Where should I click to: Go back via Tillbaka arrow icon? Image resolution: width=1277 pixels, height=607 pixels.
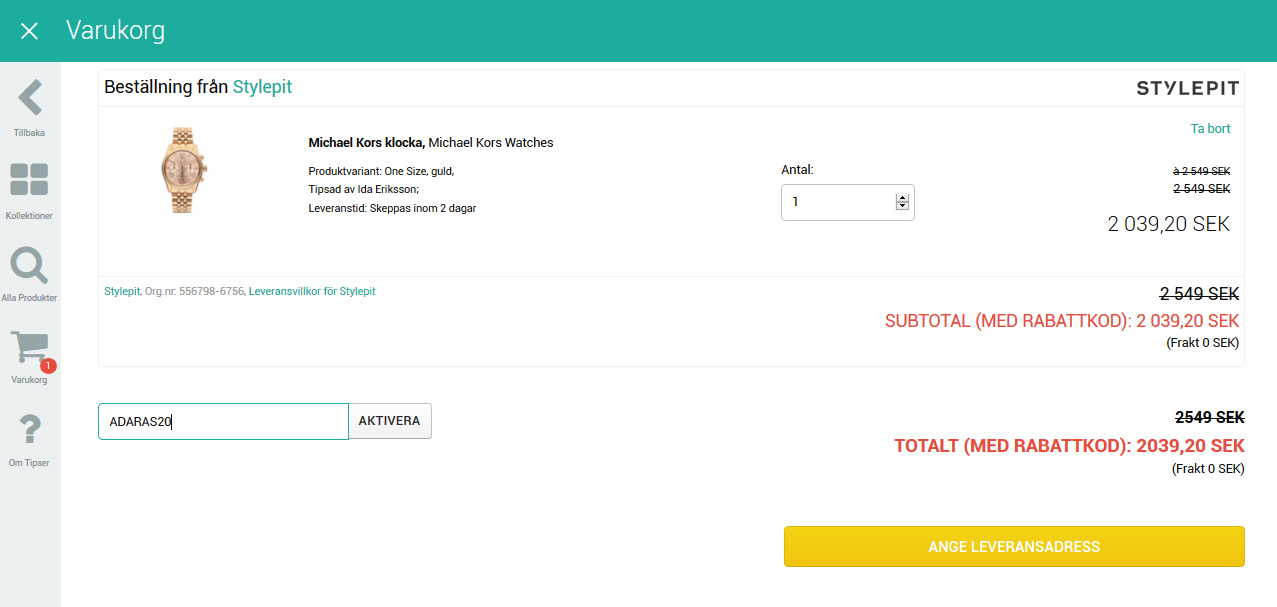pos(30,98)
